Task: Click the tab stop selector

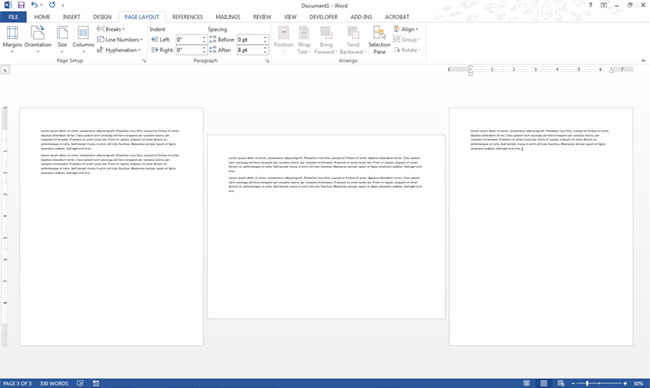Action: tap(5, 70)
